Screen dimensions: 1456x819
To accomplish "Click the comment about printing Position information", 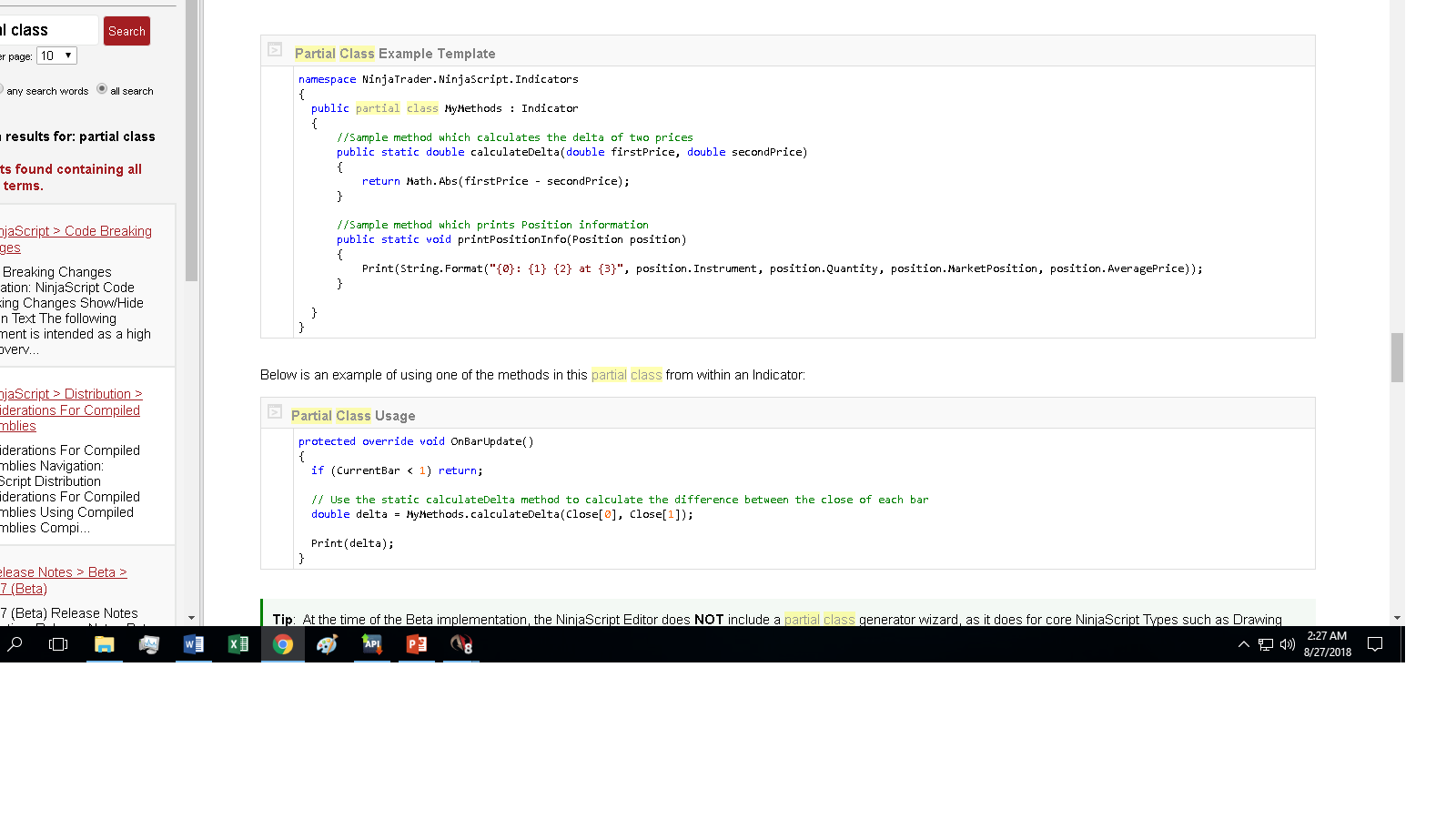I will click(x=493, y=225).
